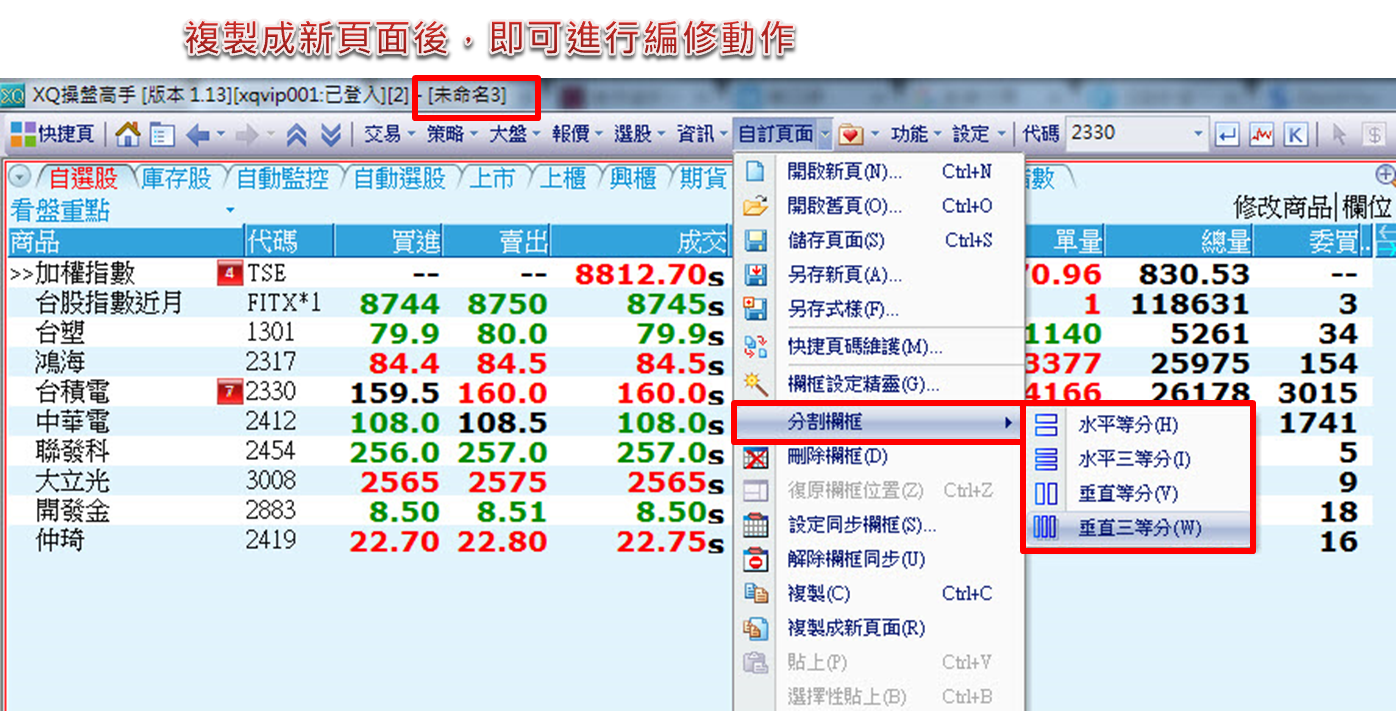The width and height of the screenshot is (1396, 711).
Task: Expand the 看盤重點 dropdown arrow
Action: (230, 211)
